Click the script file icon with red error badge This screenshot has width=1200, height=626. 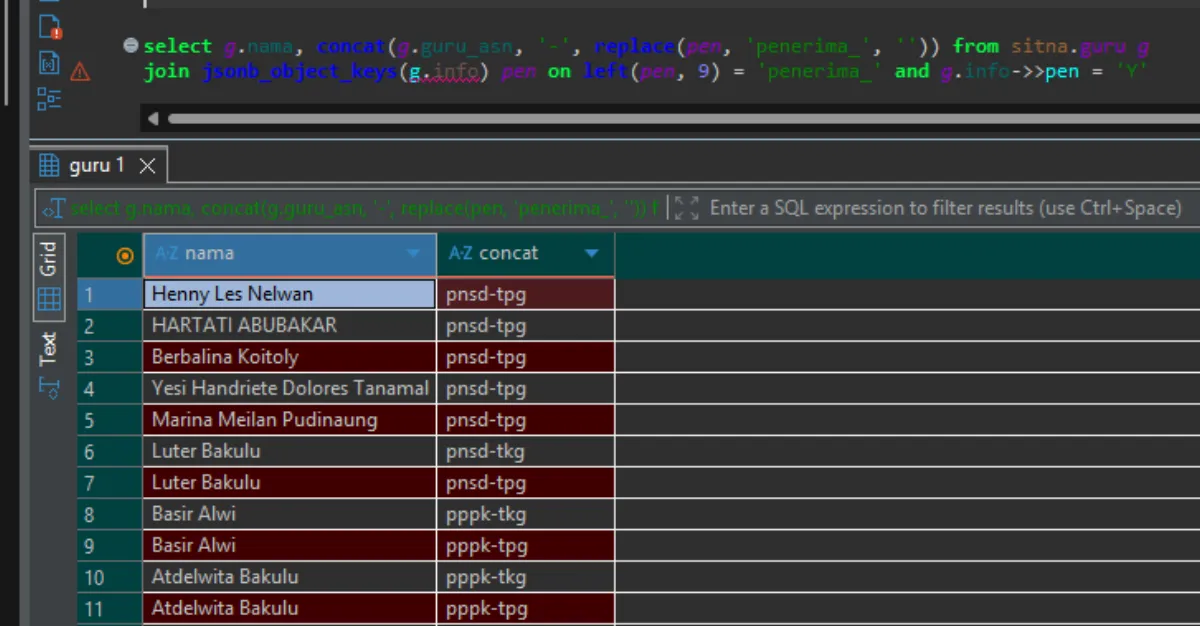[49, 29]
